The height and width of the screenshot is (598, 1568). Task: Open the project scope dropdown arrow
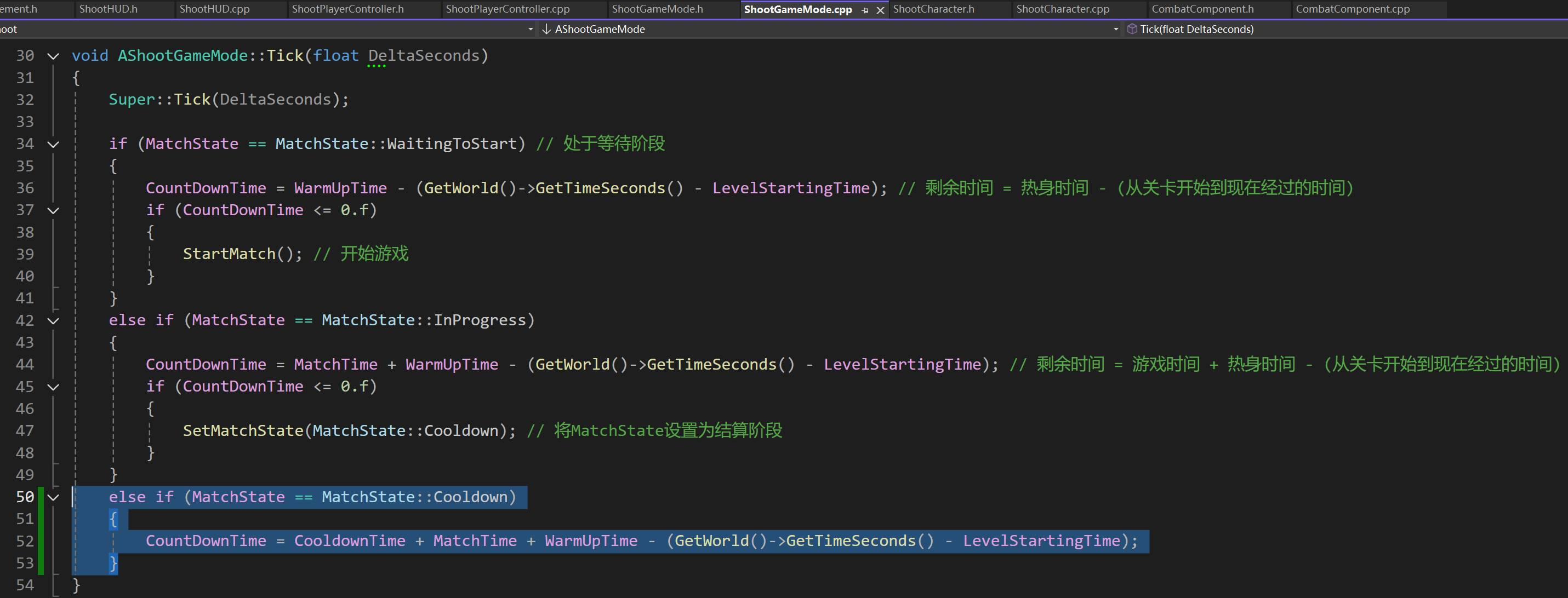(x=530, y=28)
